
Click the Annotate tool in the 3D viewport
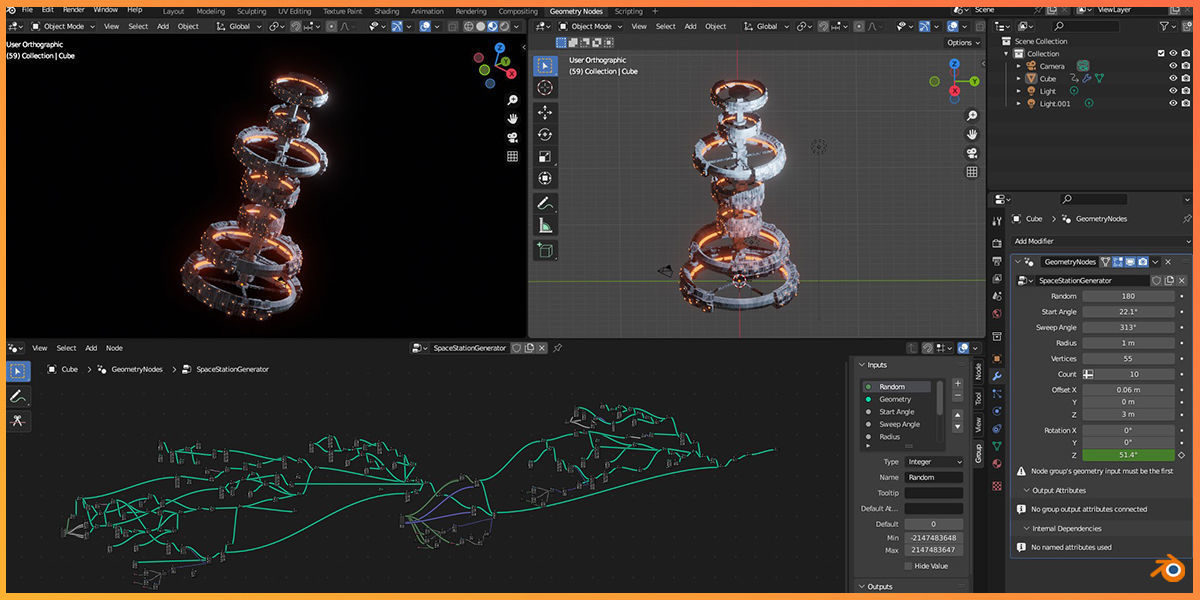pyautogui.click(x=545, y=202)
